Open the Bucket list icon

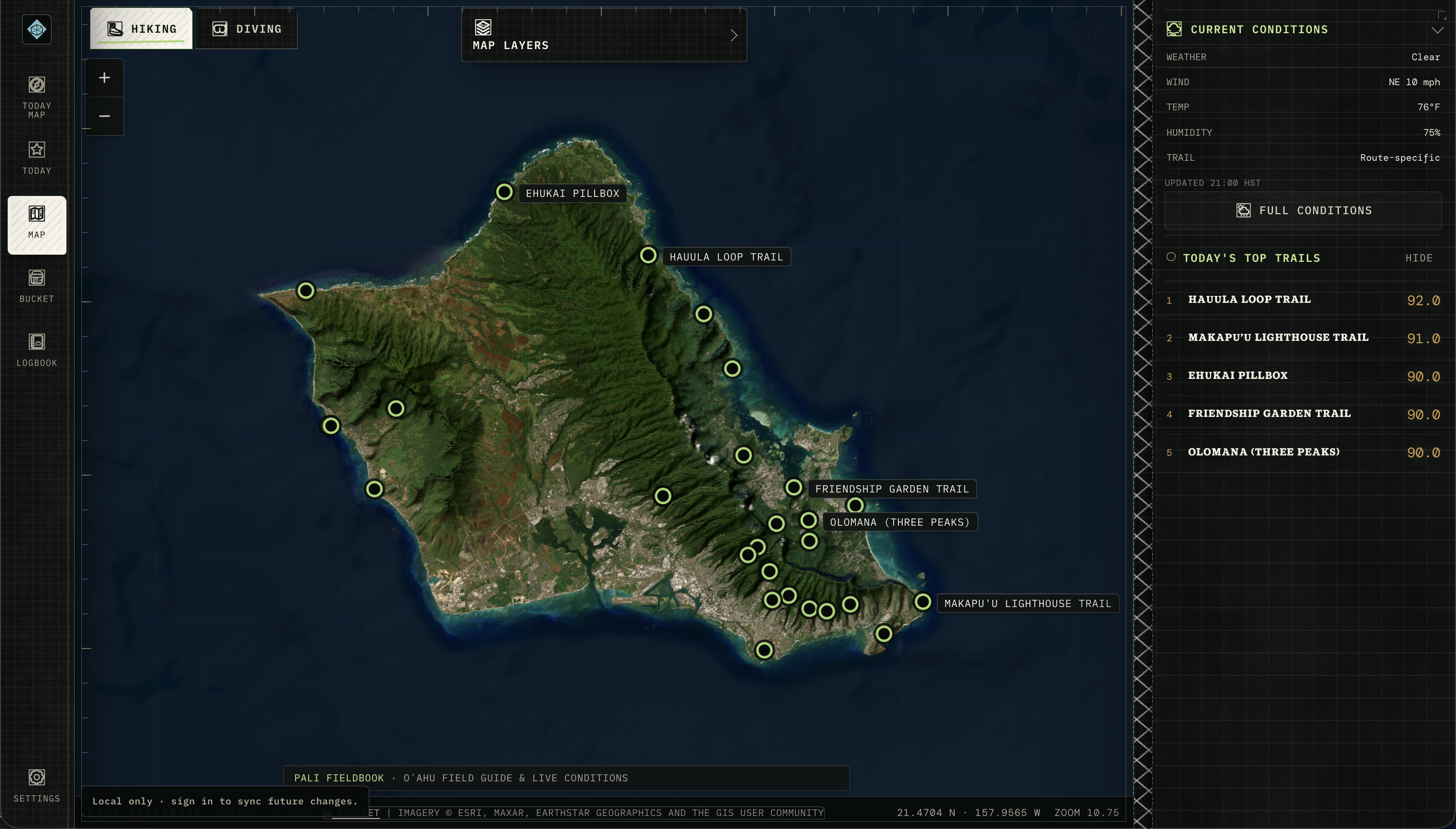coord(37,278)
